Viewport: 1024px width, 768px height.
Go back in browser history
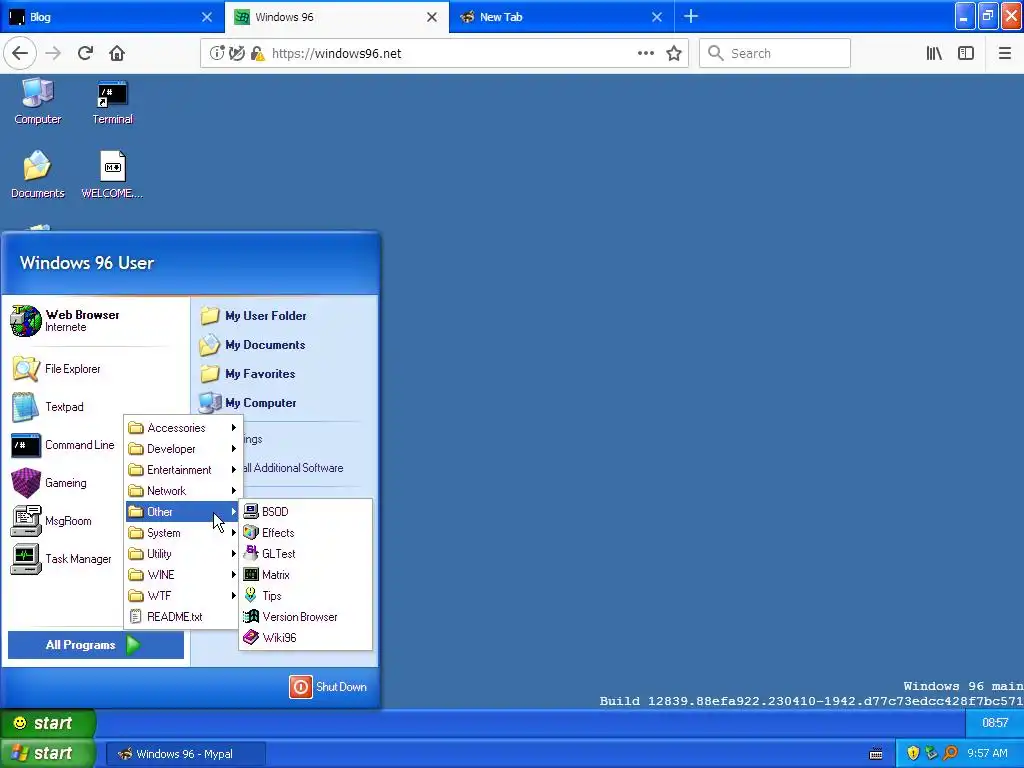[x=20, y=54]
